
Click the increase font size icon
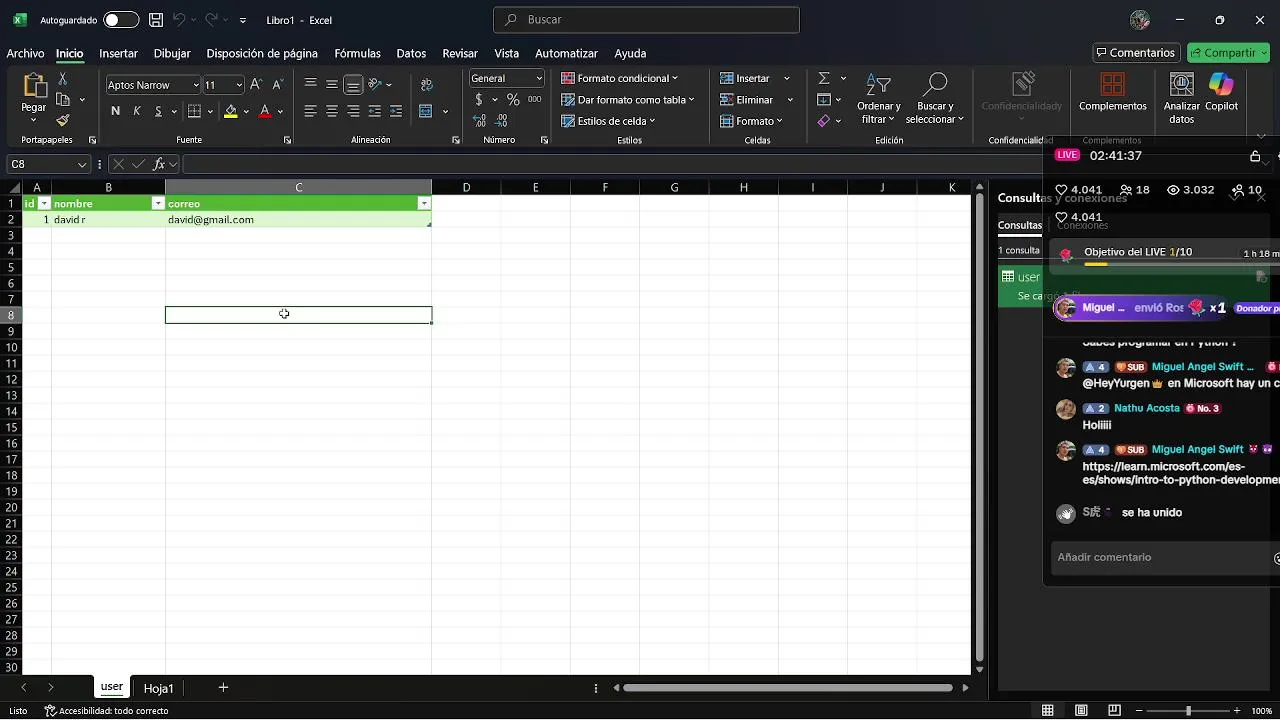[256, 85]
